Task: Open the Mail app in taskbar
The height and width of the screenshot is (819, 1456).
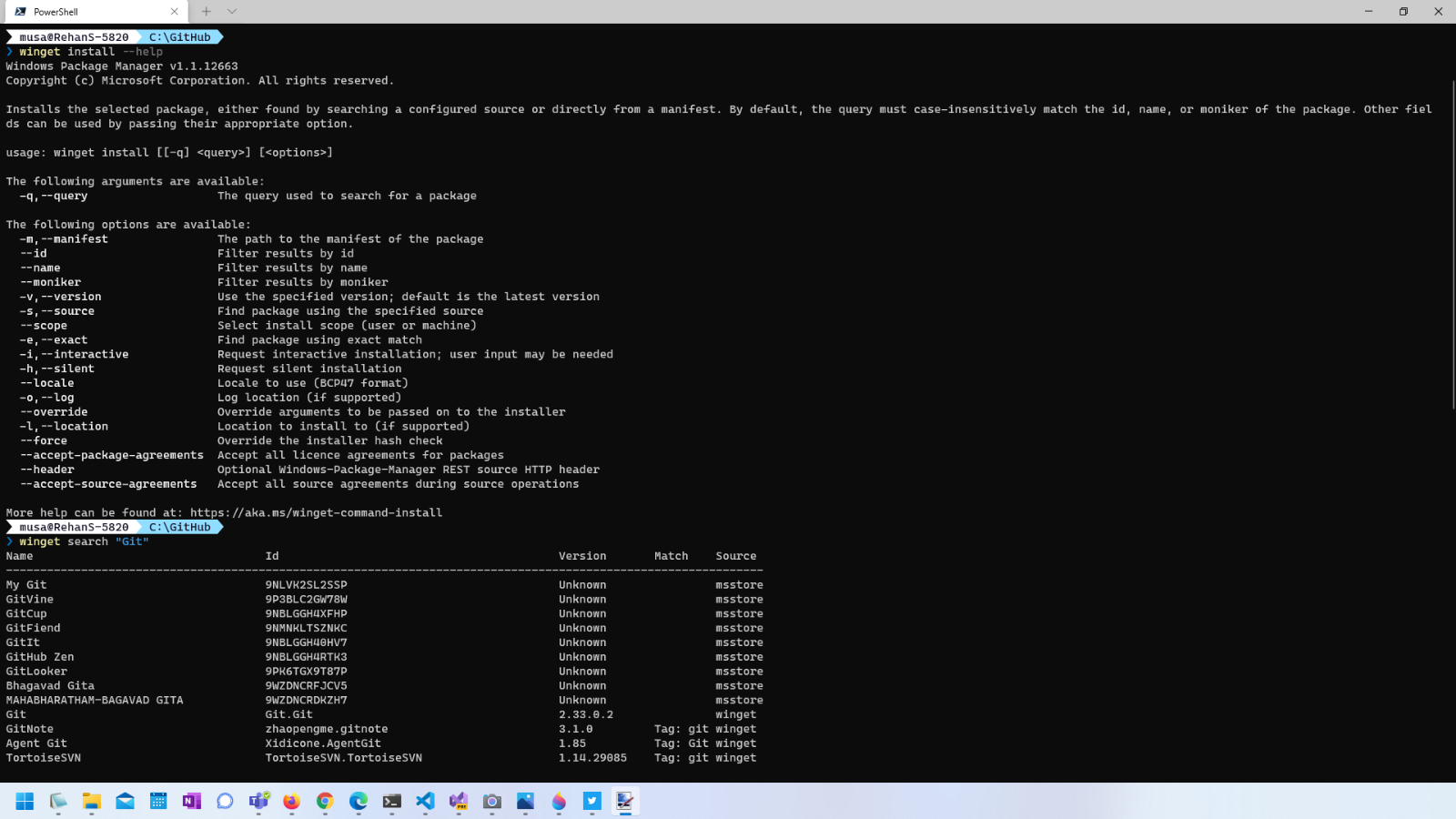Action: tap(125, 801)
